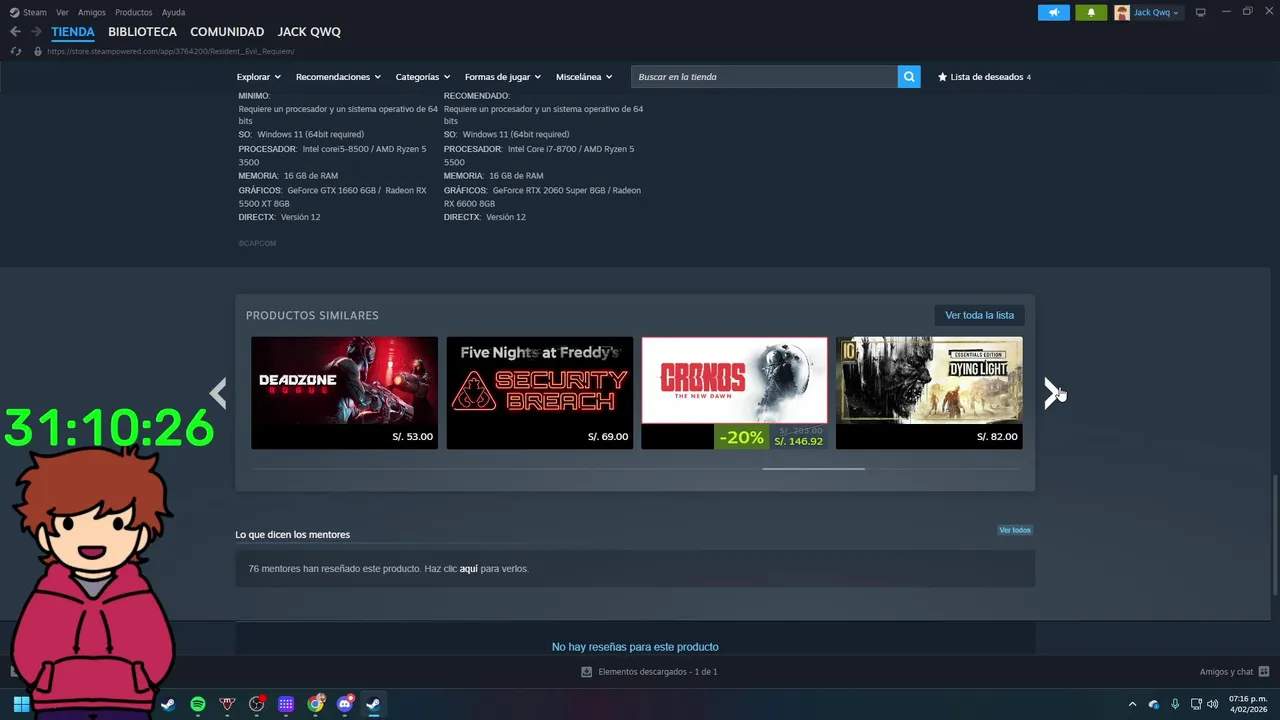Open OBS Studio from the taskbar
The width and height of the screenshot is (1280, 720).
click(x=257, y=704)
